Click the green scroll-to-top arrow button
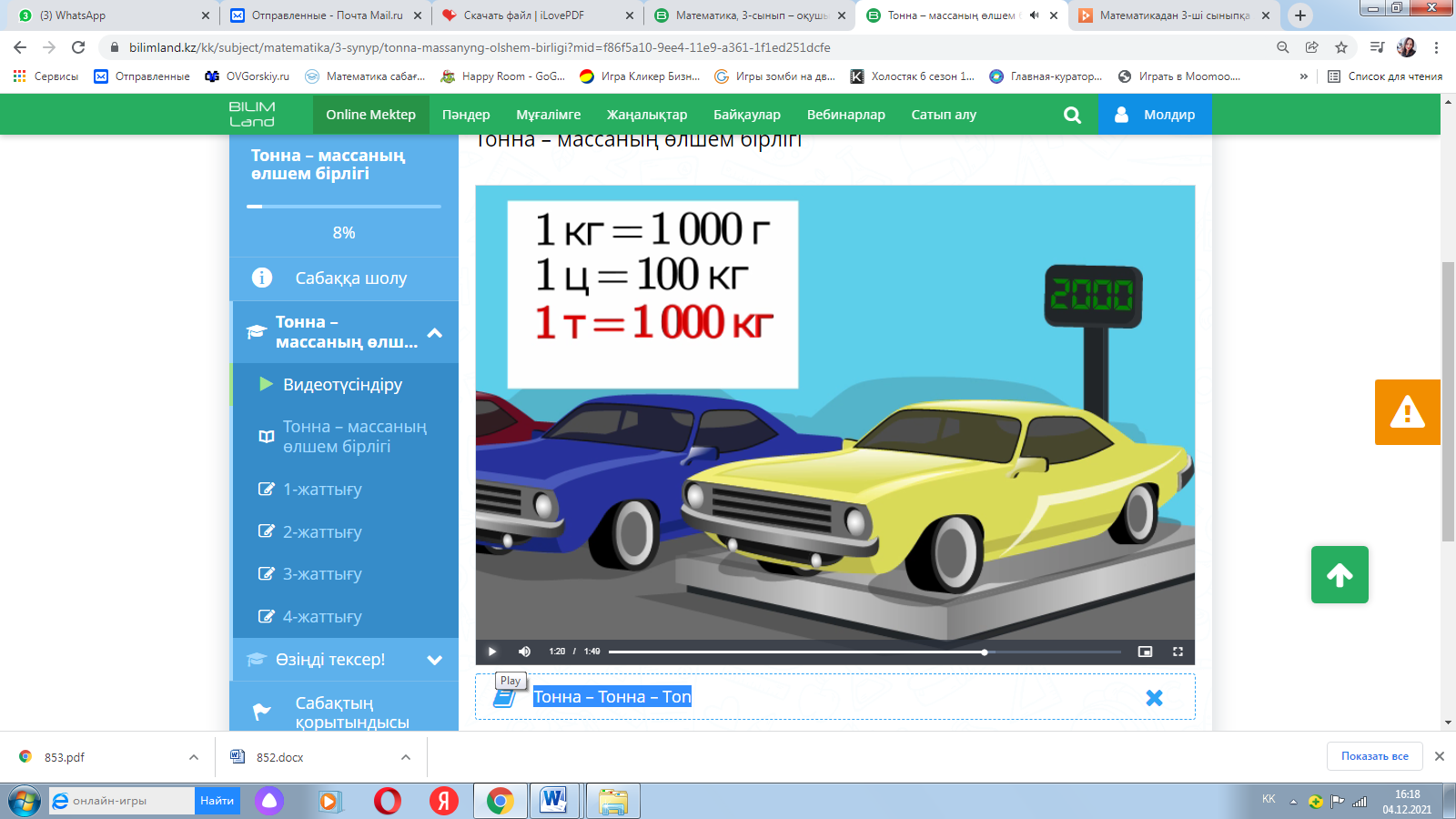The height and width of the screenshot is (819, 1456). tap(1339, 574)
